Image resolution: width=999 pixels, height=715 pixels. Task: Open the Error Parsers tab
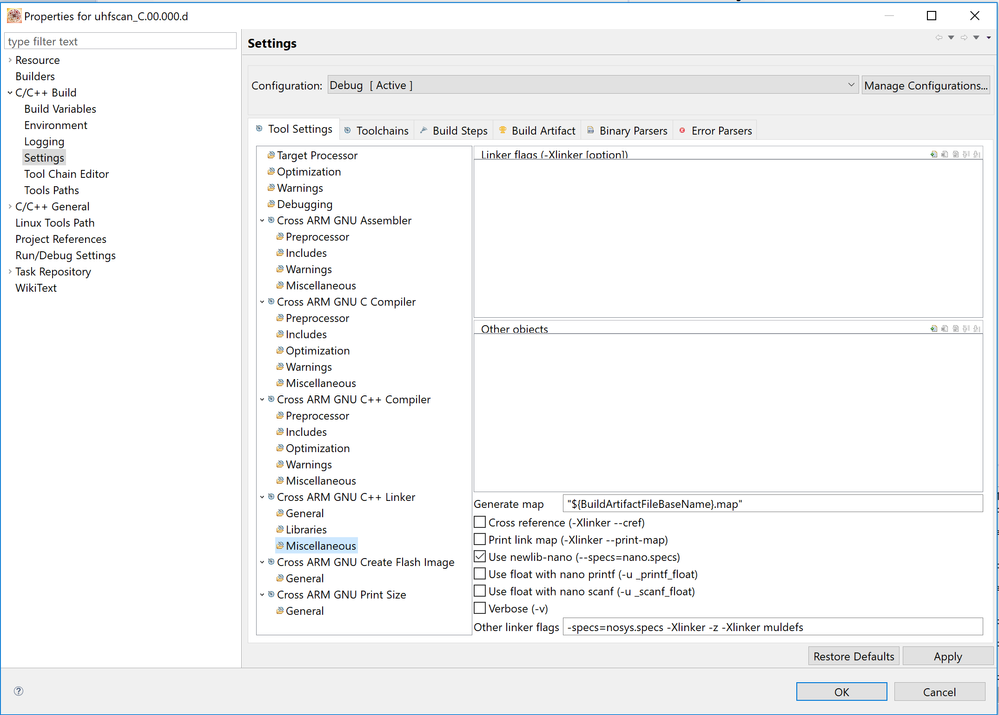714,130
